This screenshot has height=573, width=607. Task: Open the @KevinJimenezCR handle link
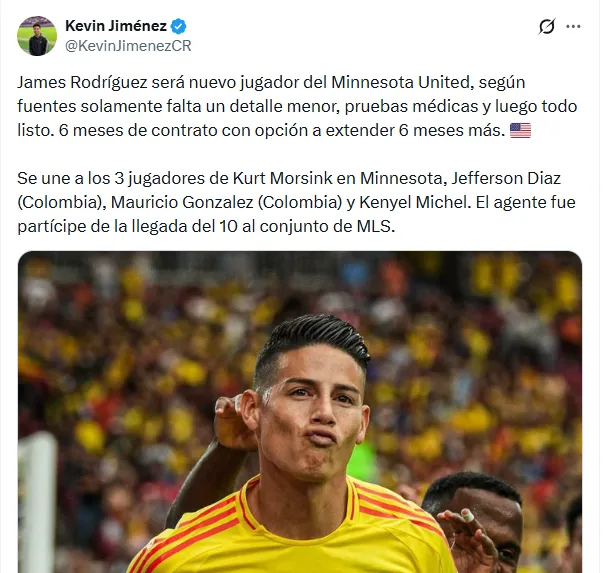[x=128, y=46]
